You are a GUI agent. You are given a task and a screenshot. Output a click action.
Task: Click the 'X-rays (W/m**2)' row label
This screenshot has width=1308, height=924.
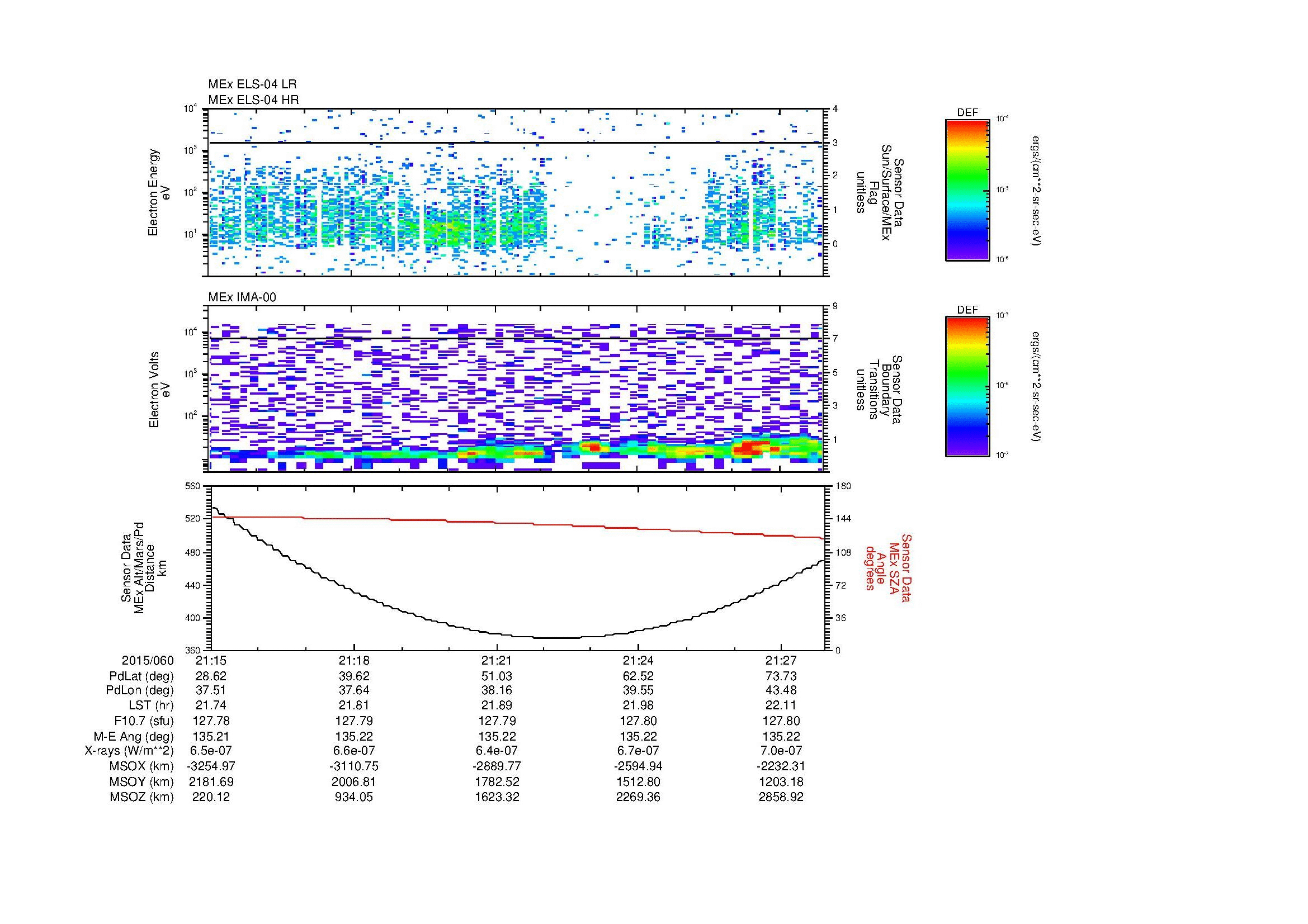click(129, 751)
